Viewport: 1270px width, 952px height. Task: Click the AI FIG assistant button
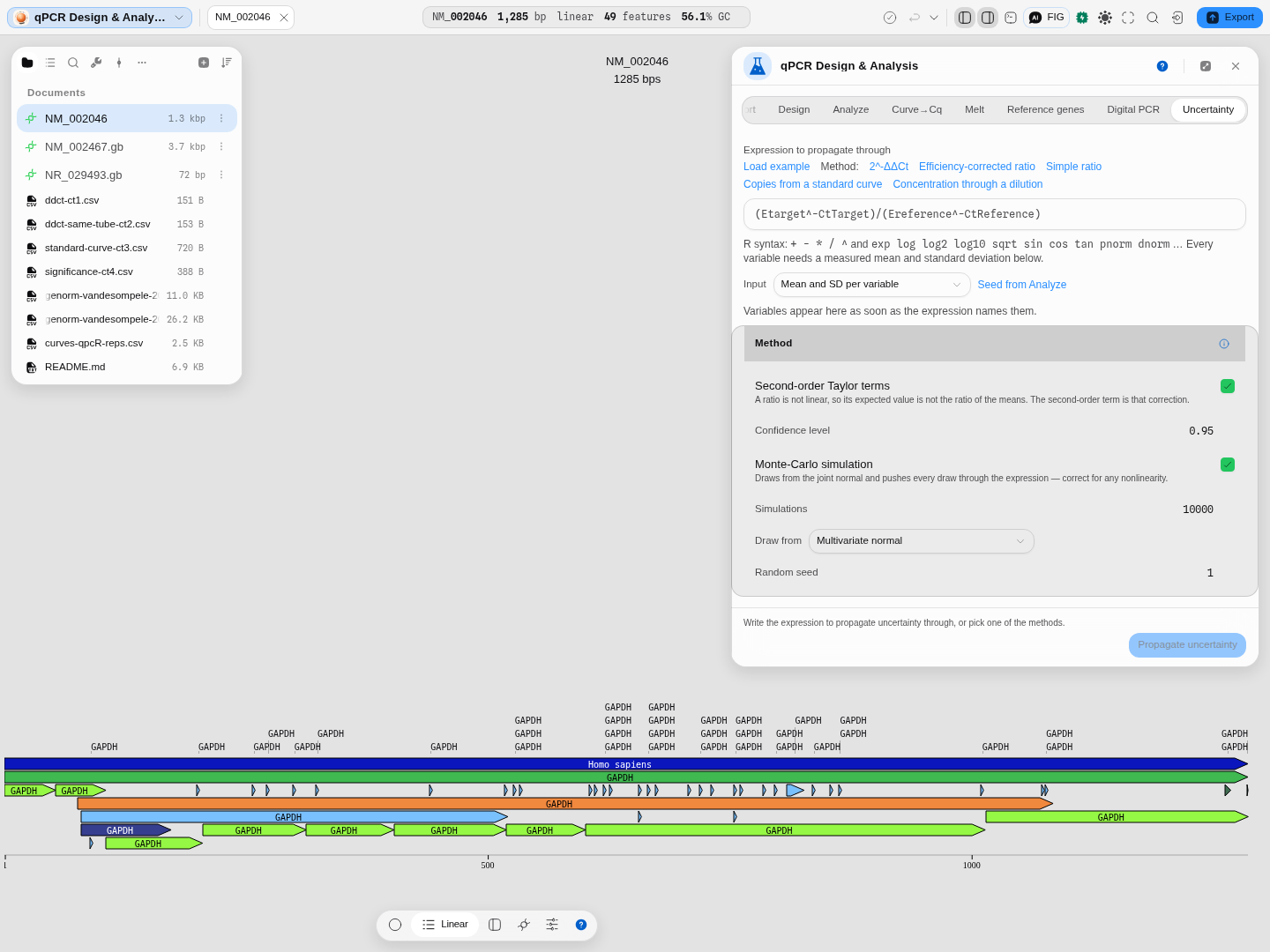tap(1047, 18)
